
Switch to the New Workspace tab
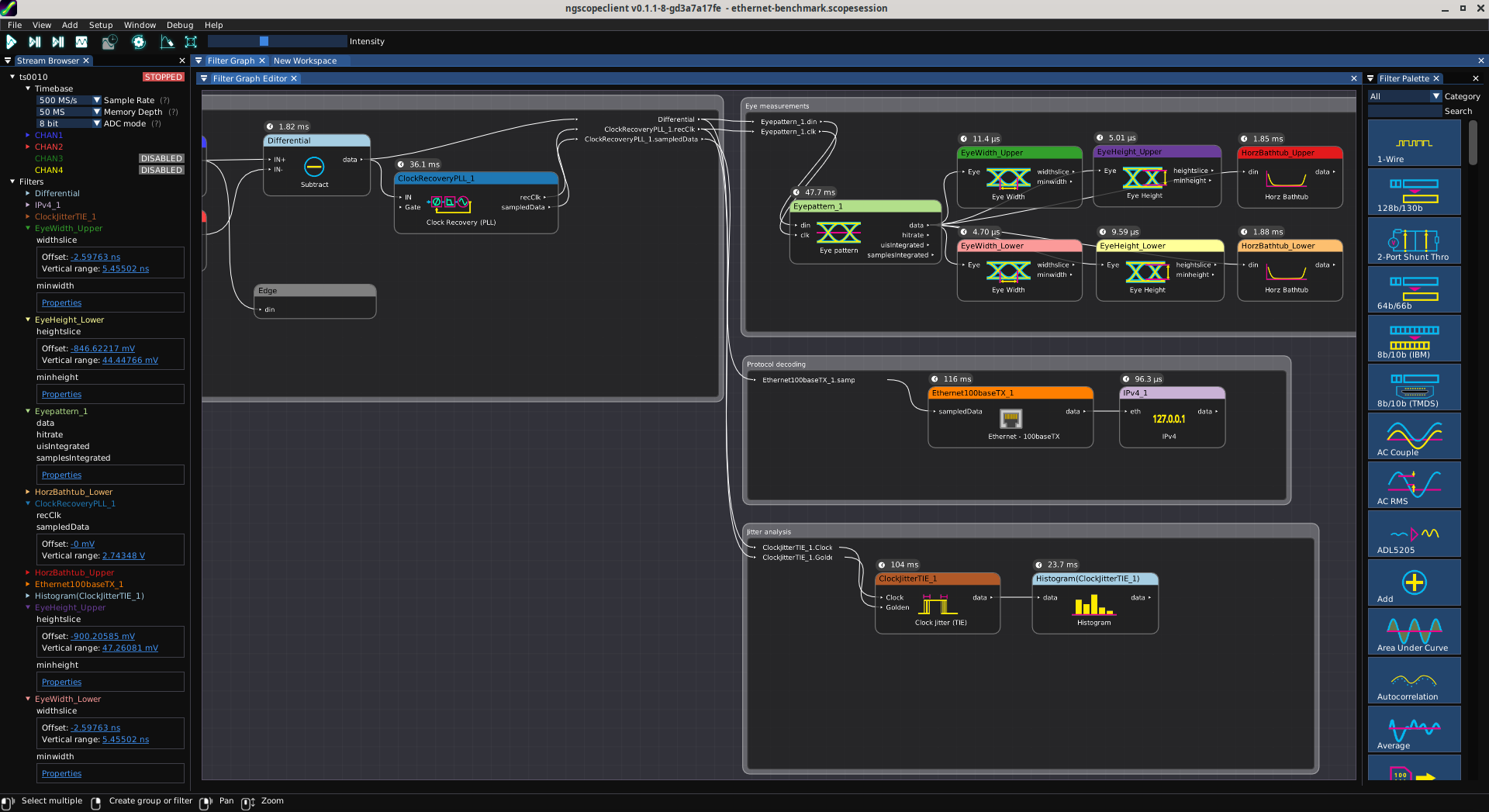click(305, 60)
